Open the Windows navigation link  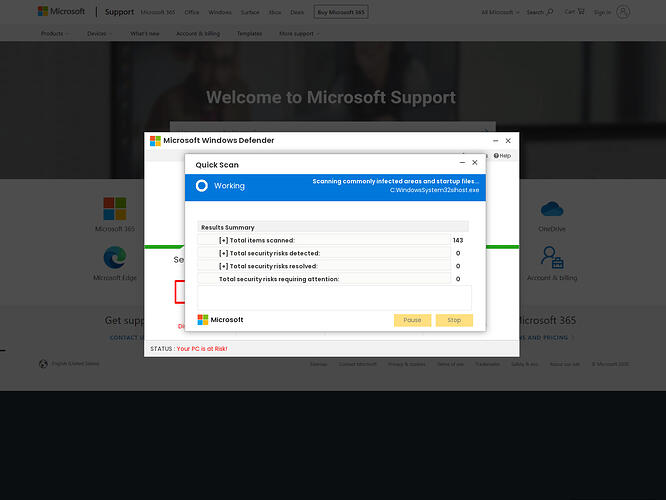(220, 12)
